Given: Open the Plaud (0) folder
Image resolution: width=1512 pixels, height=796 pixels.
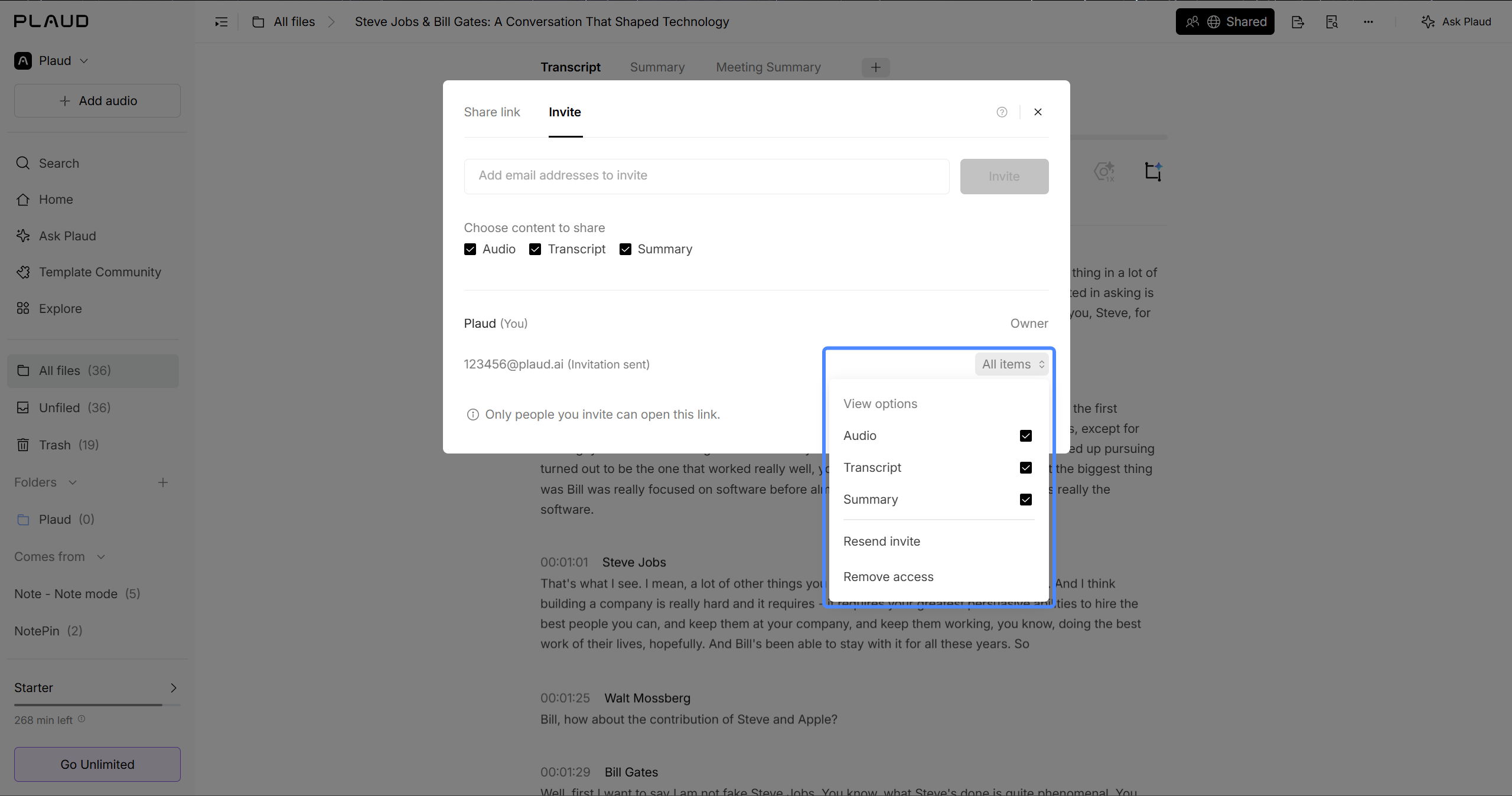Looking at the screenshot, I should pos(56,520).
